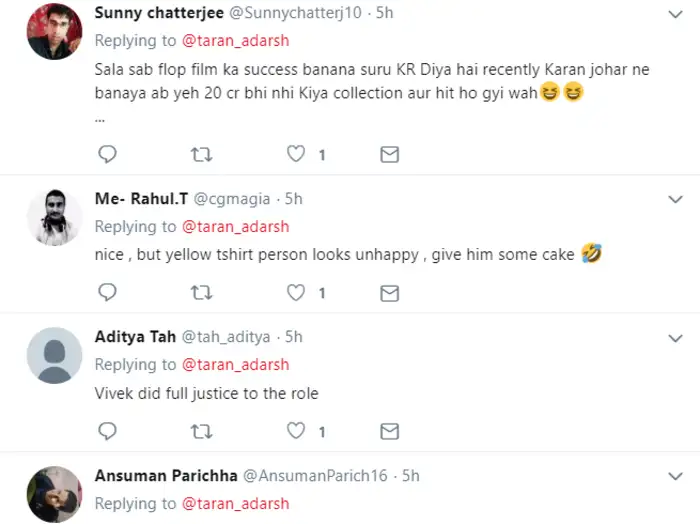Viewport: 700px width, 524px height.
Task: Reply to Aditya Tah's tweet
Action: pos(107,431)
